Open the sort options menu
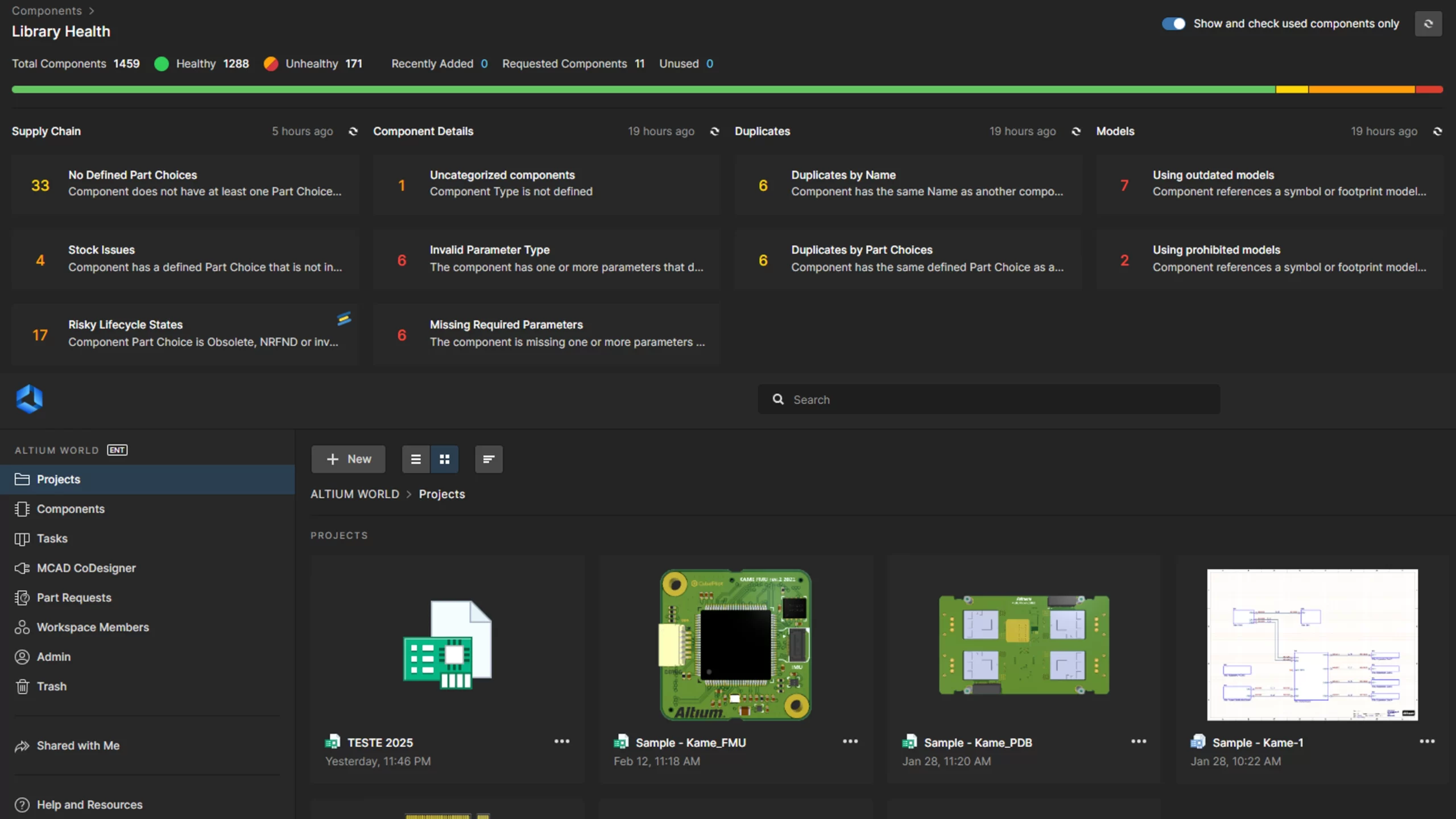The image size is (1456, 819). pyautogui.click(x=489, y=459)
